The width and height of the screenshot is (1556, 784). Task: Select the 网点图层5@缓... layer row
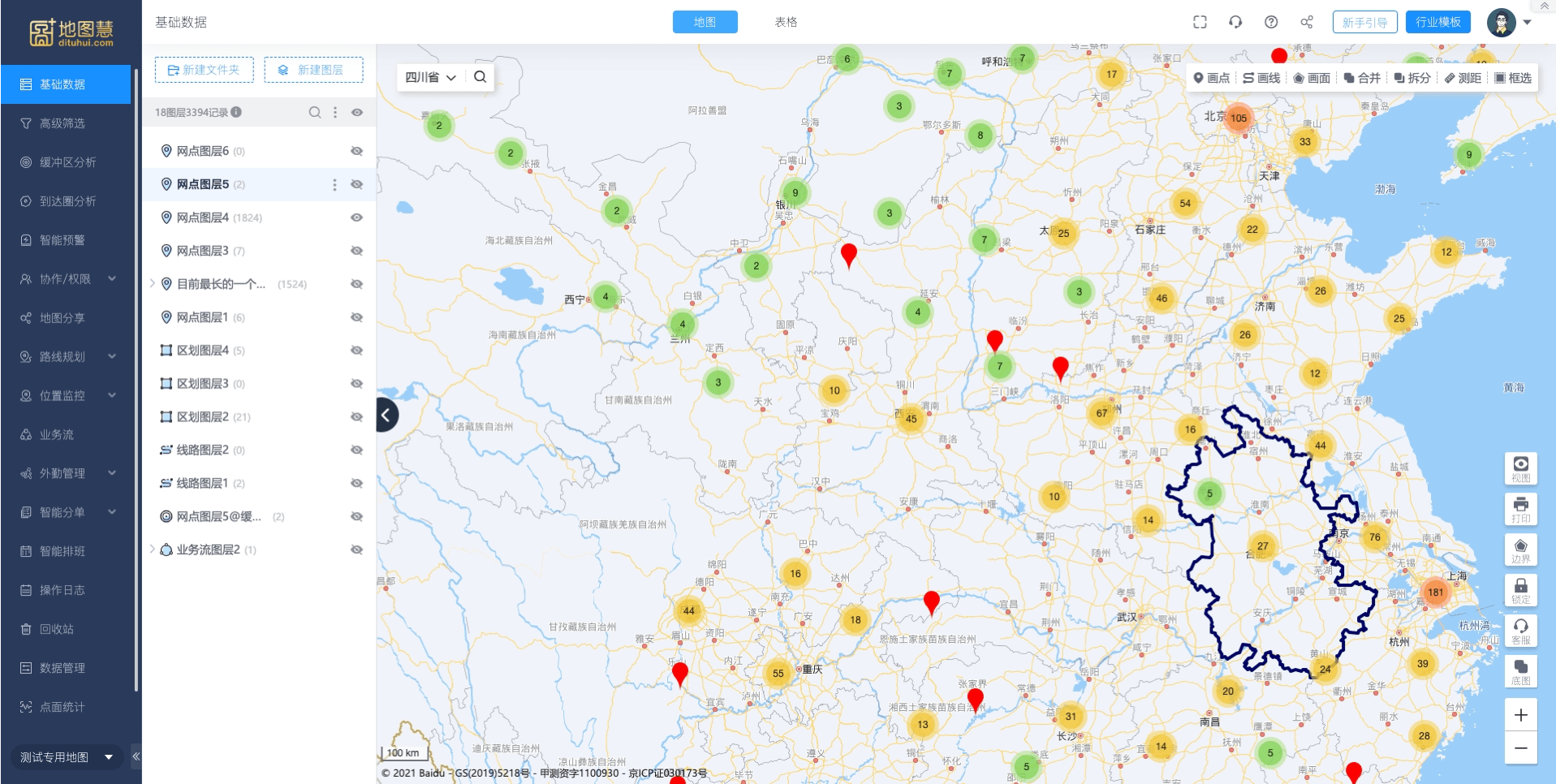coord(259,516)
